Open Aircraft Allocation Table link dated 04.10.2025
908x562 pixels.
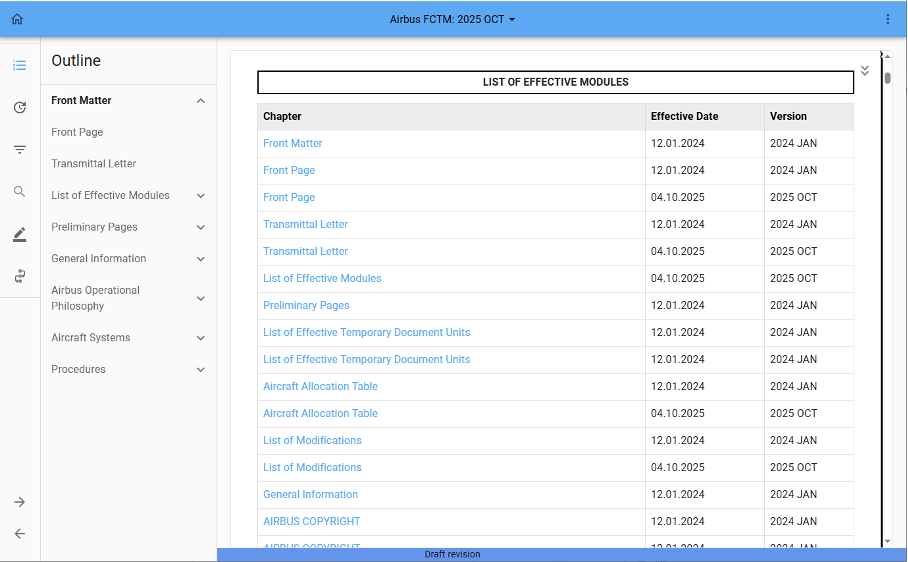point(320,413)
